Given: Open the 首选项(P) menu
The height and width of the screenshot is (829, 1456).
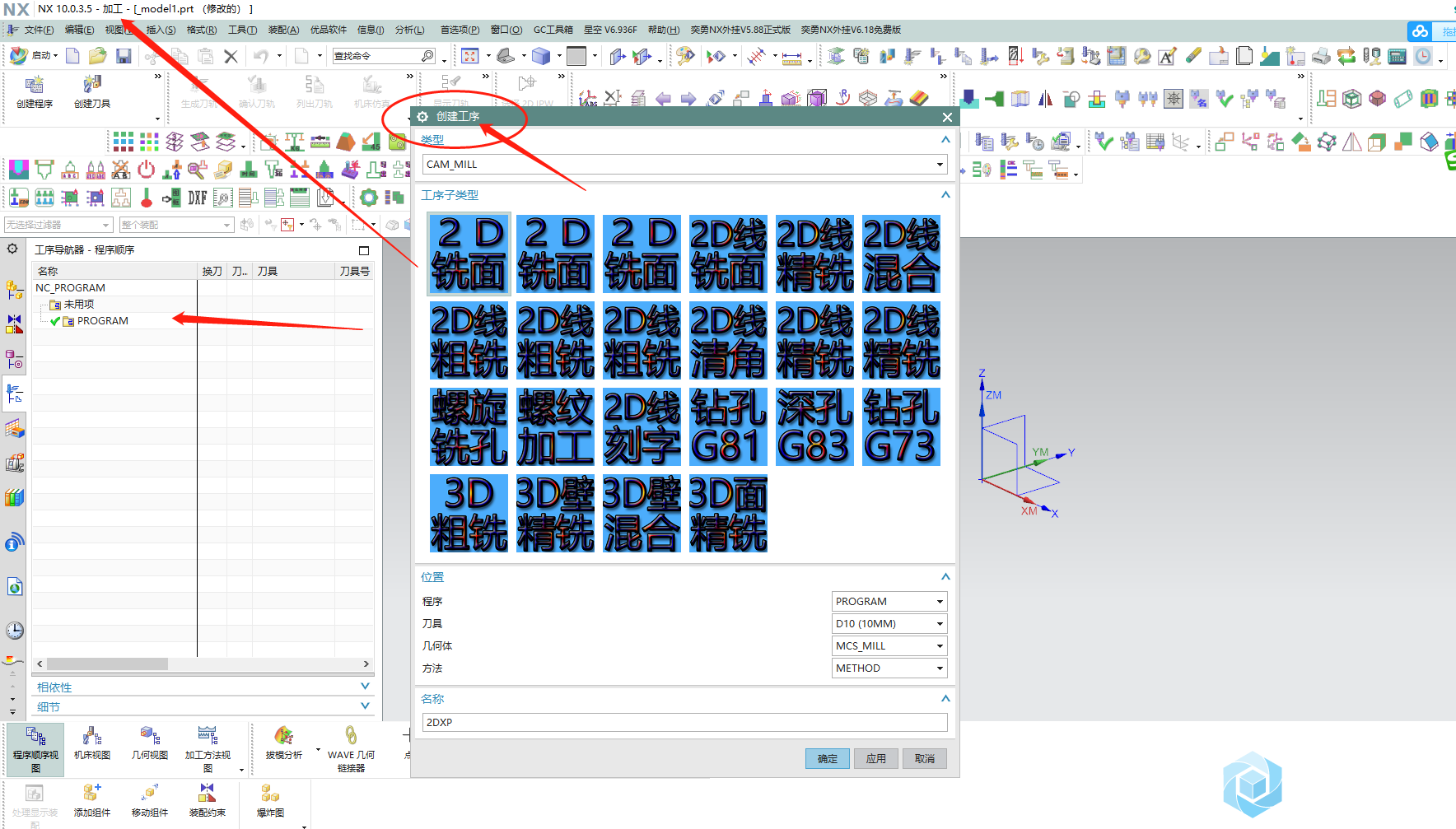Looking at the screenshot, I should (x=460, y=30).
